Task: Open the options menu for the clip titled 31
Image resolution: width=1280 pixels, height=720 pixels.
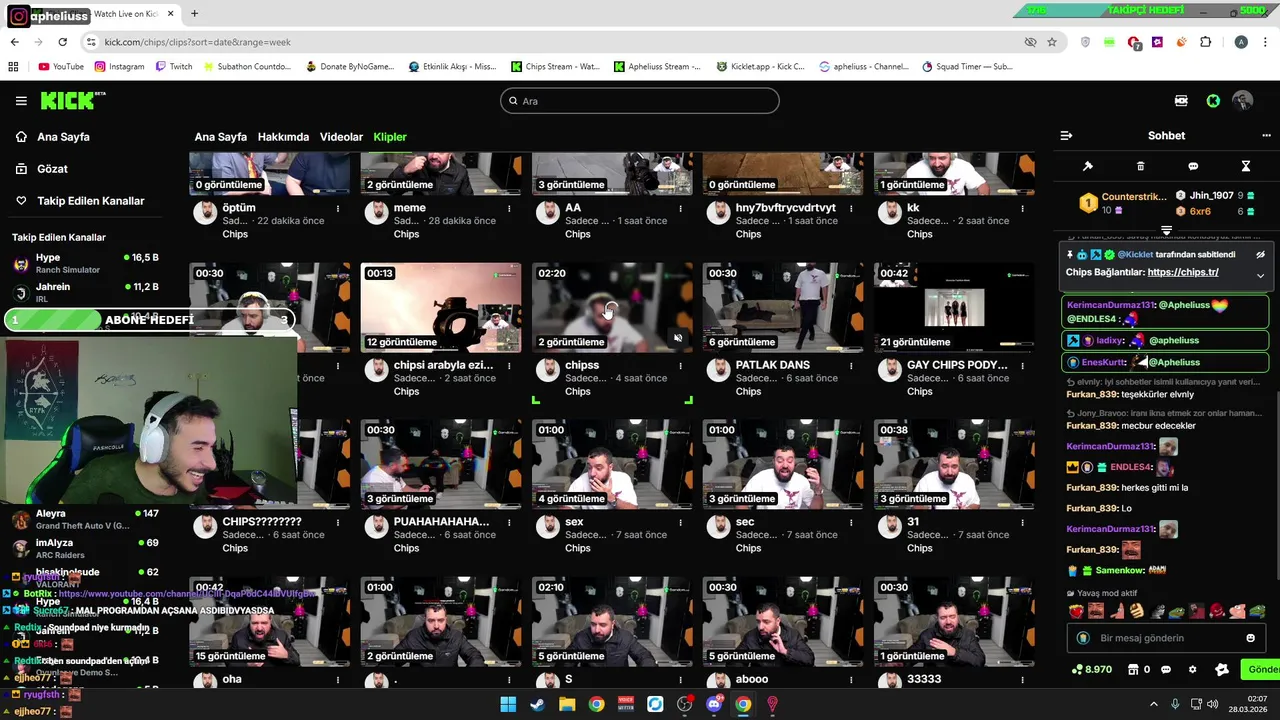Action: (x=1022, y=522)
